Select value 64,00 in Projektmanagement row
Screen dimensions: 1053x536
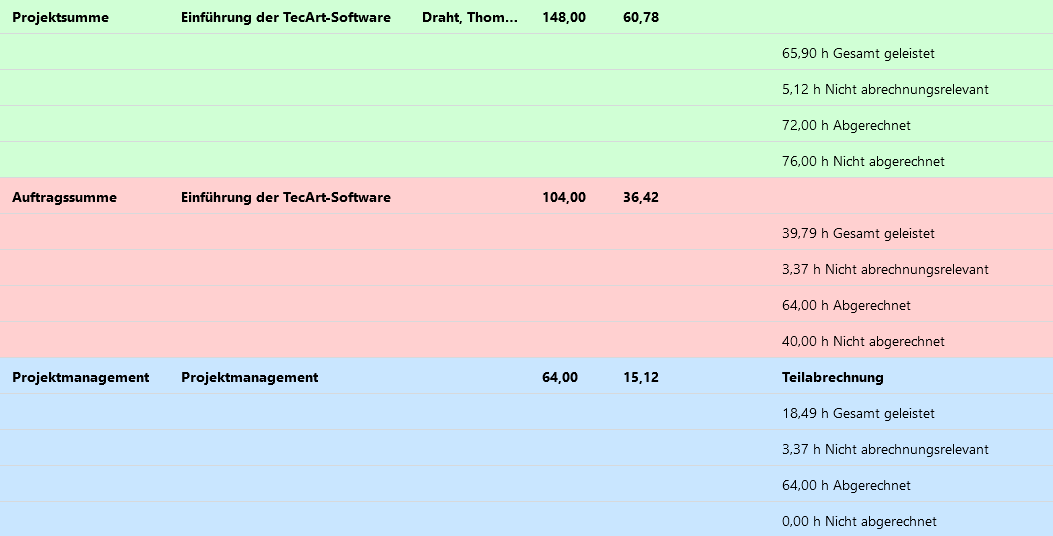coord(560,377)
